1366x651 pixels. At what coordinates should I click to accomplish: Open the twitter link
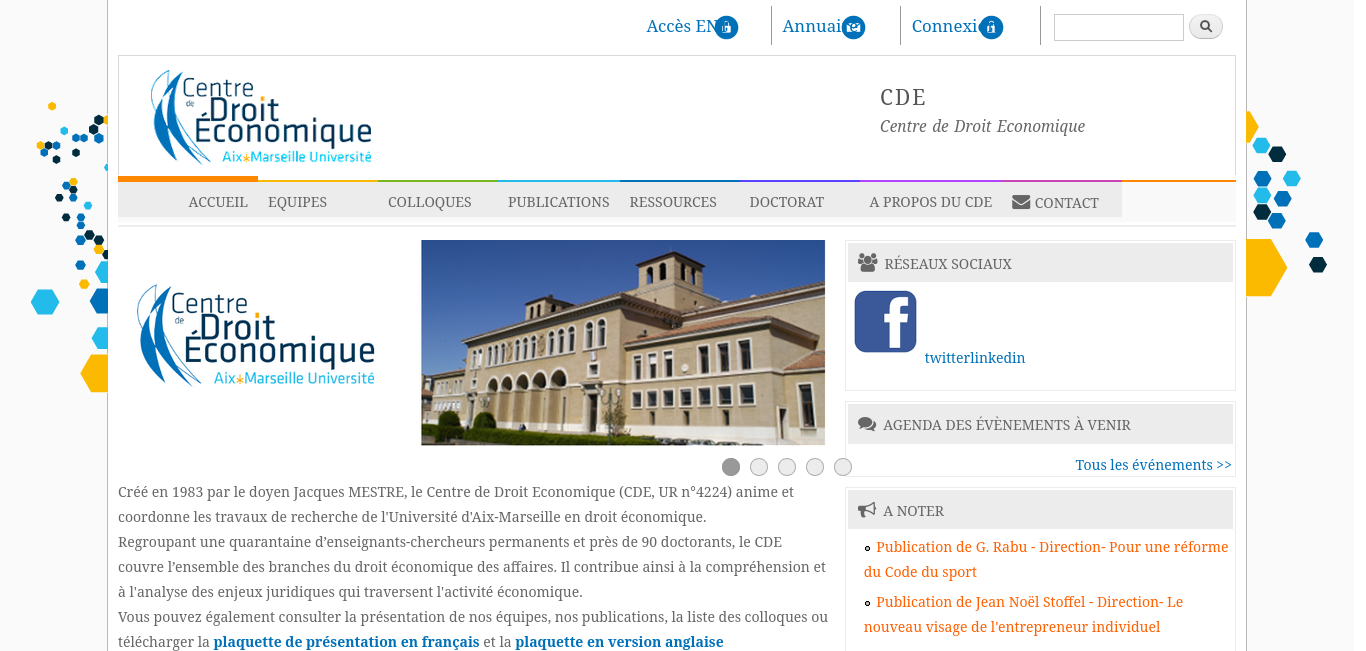[946, 358]
